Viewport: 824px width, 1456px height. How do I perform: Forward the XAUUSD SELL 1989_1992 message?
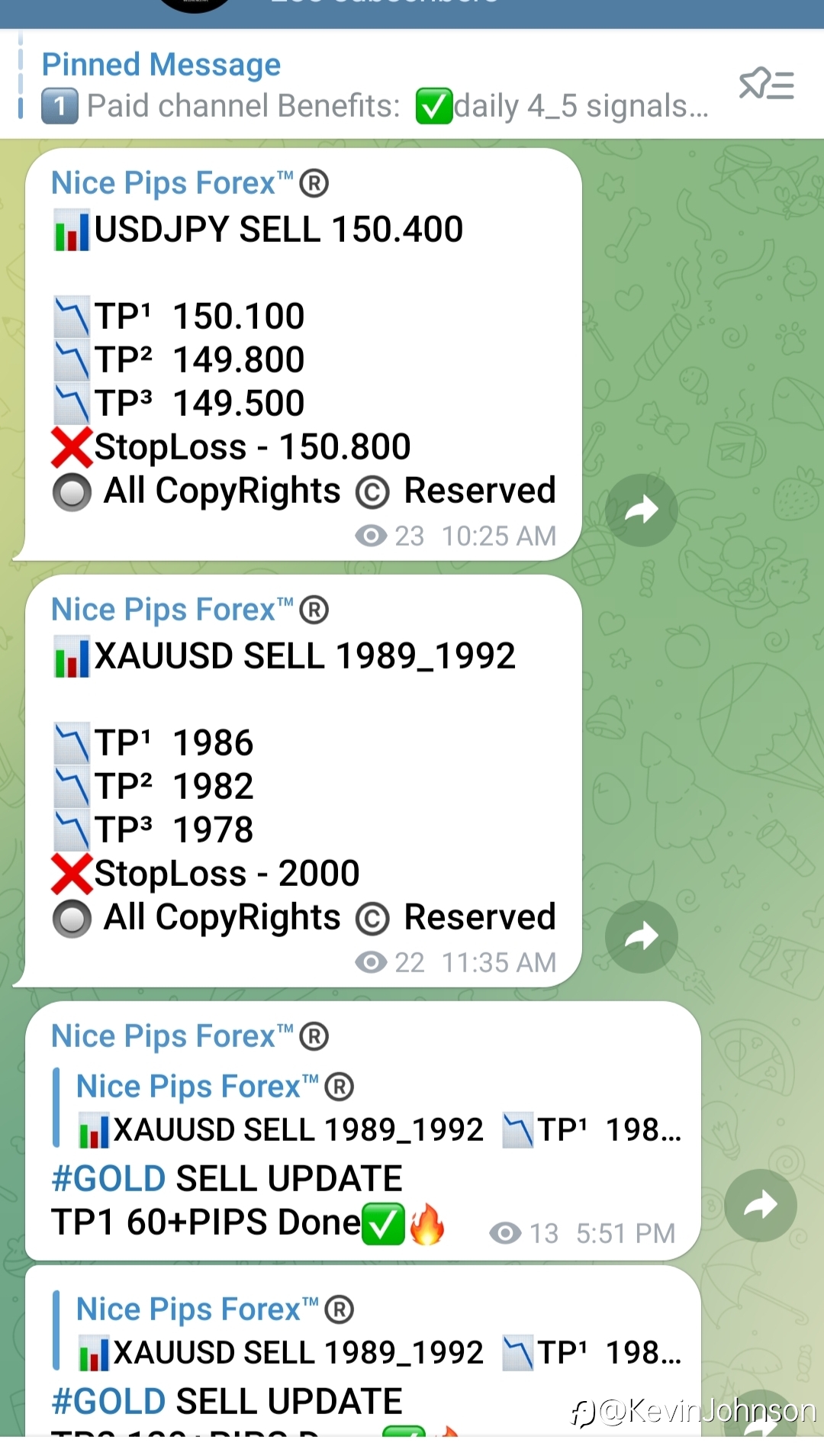(642, 936)
